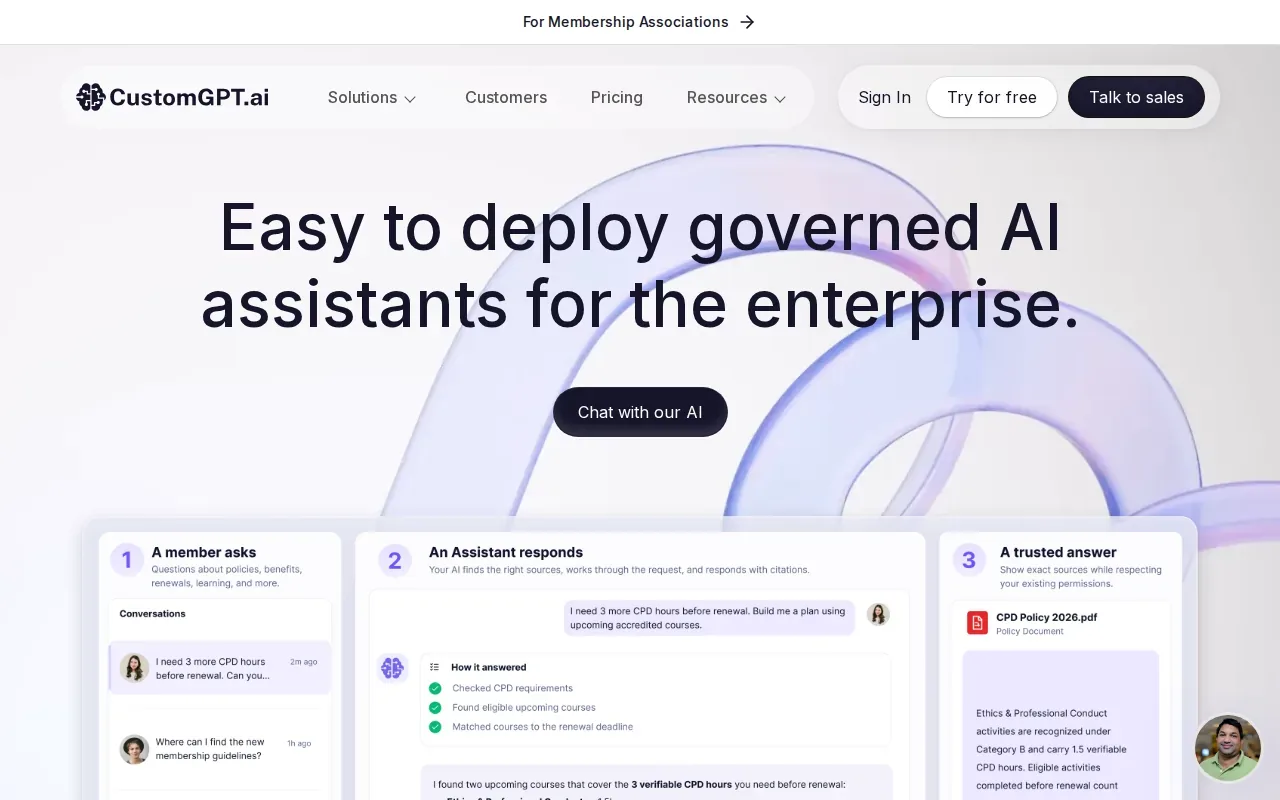
Task: Click the green check beside Found eligible upcoming courses
Action: [x=435, y=707]
